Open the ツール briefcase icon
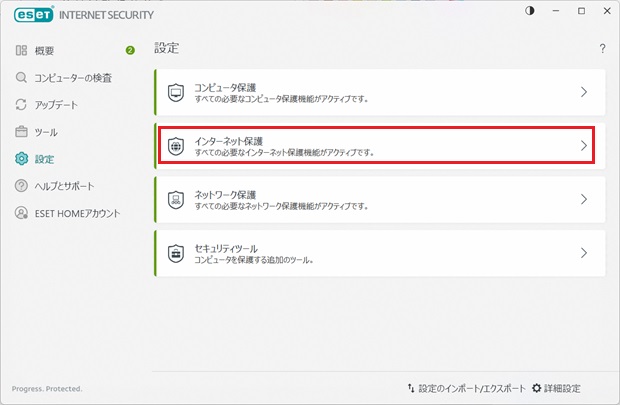 [x=21, y=132]
